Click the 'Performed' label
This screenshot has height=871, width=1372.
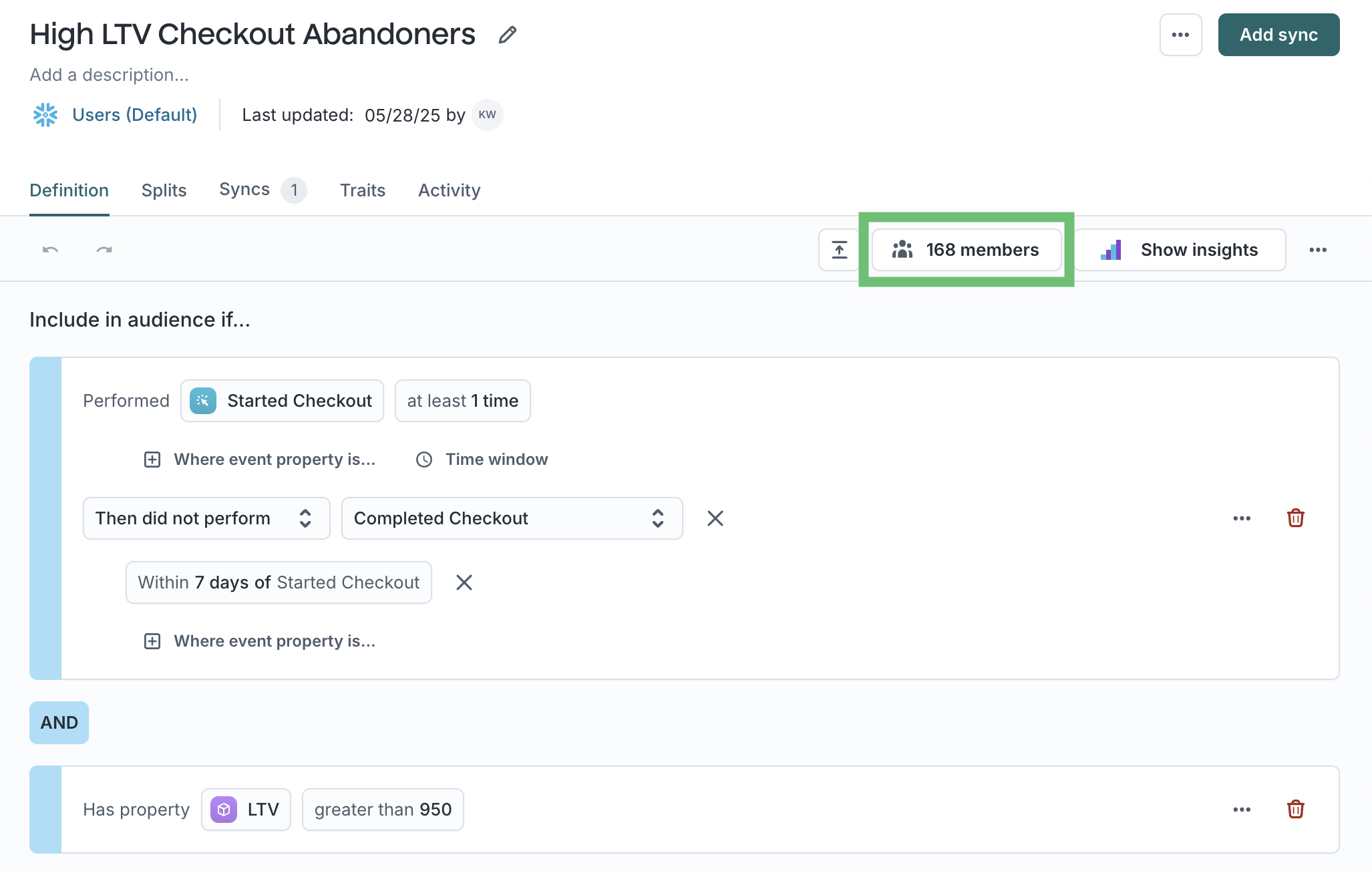[x=126, y=401]
